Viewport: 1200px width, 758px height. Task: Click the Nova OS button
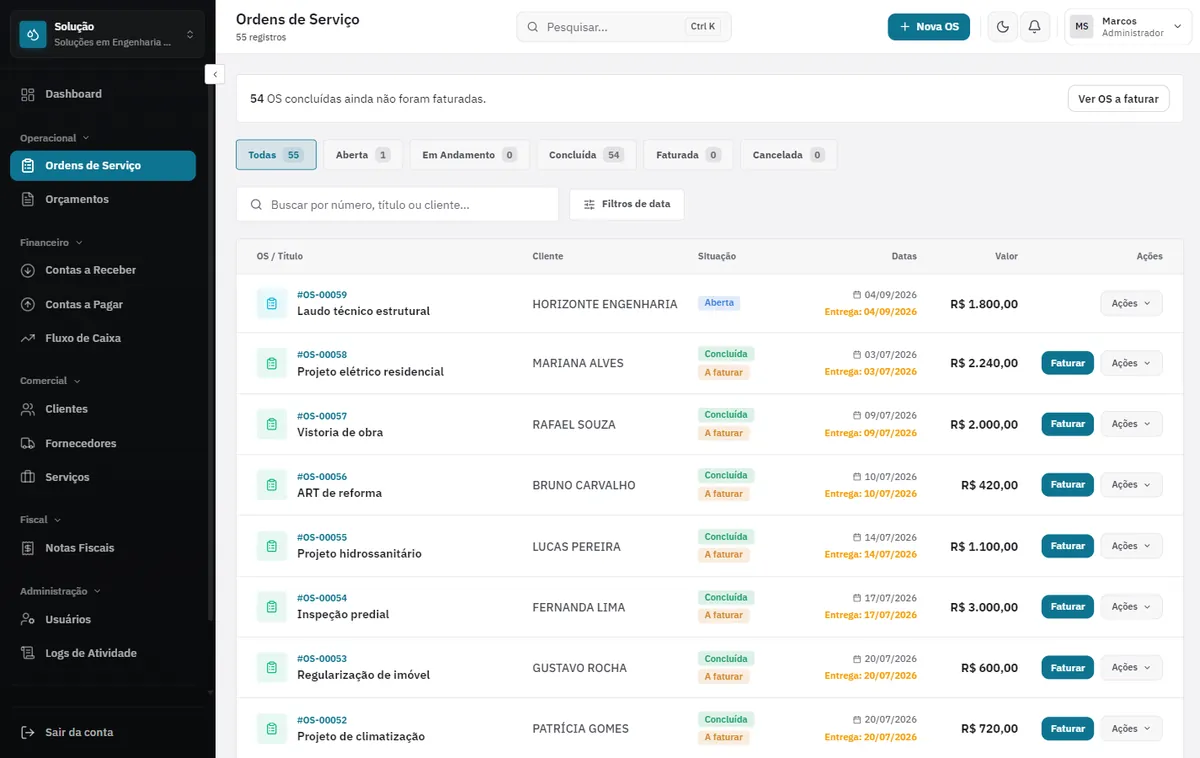(929, 27)
